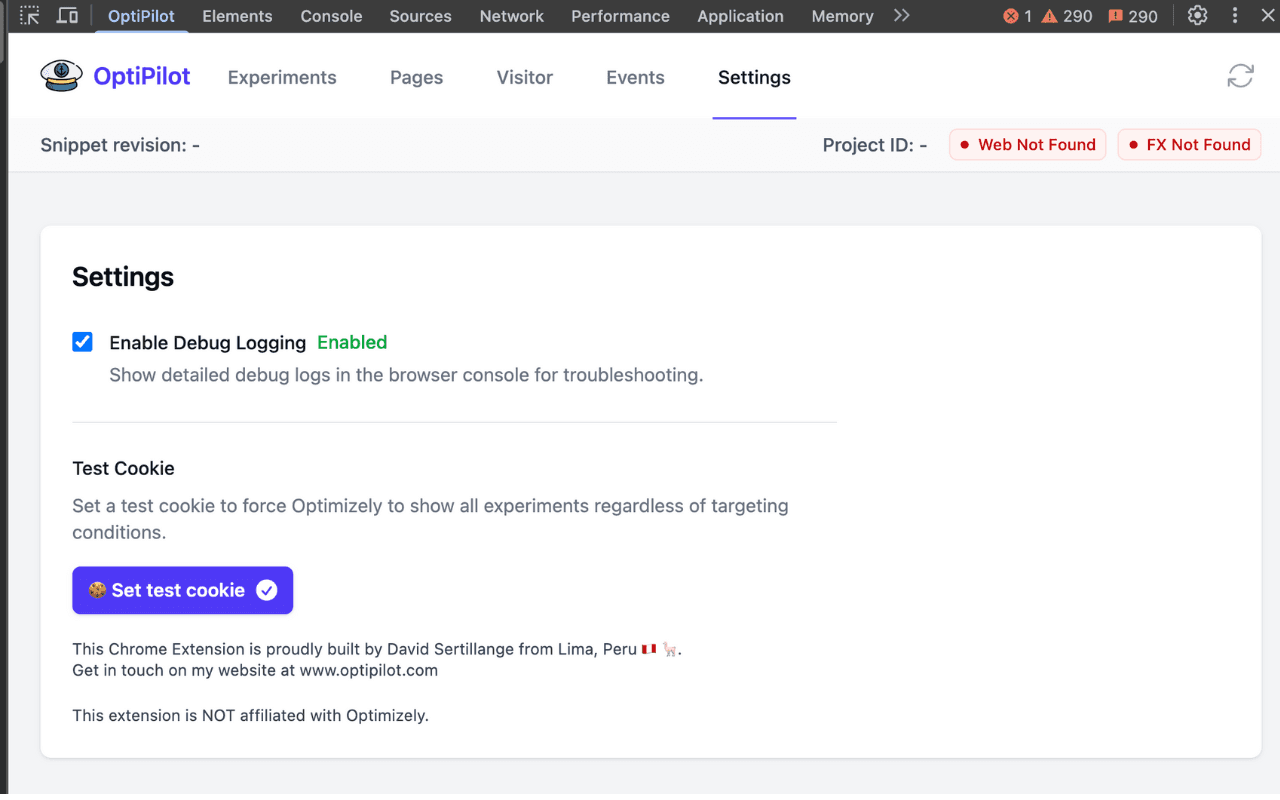Close DevTools with the X icon
Viewport: 1280px width, 800px height.
pyautogui.click(x=1270, y=16)
